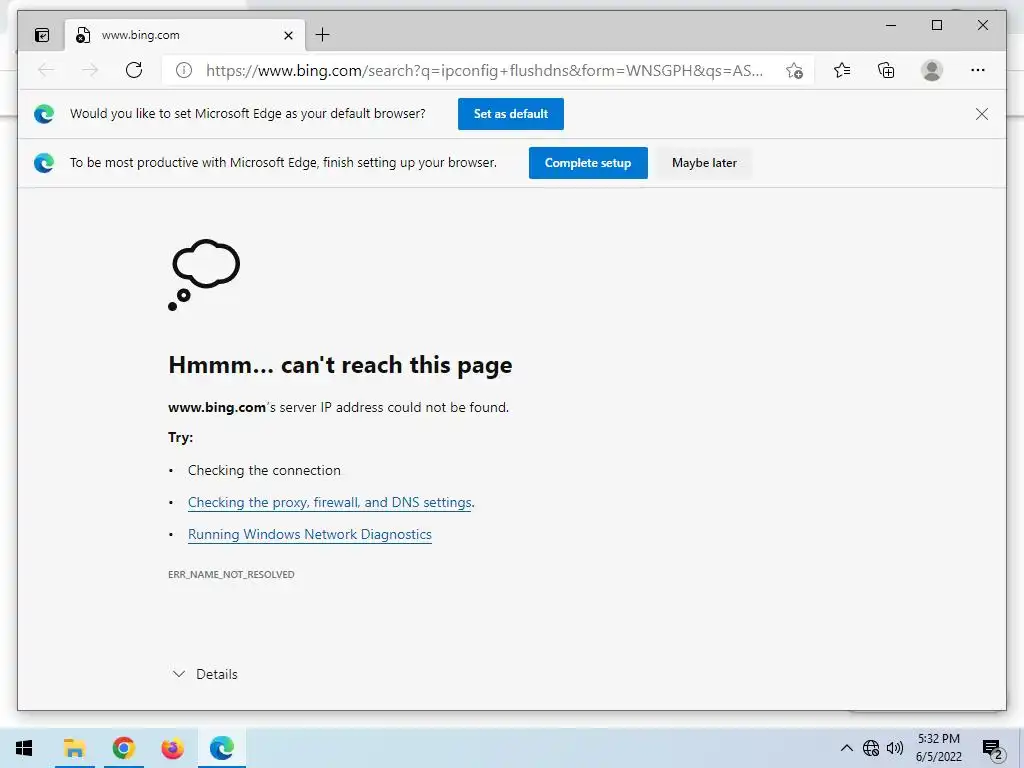Select the www.bing.com tab
Image resolution: width=1024 pixels, height=768 pixels.
[x=185, y=35]
